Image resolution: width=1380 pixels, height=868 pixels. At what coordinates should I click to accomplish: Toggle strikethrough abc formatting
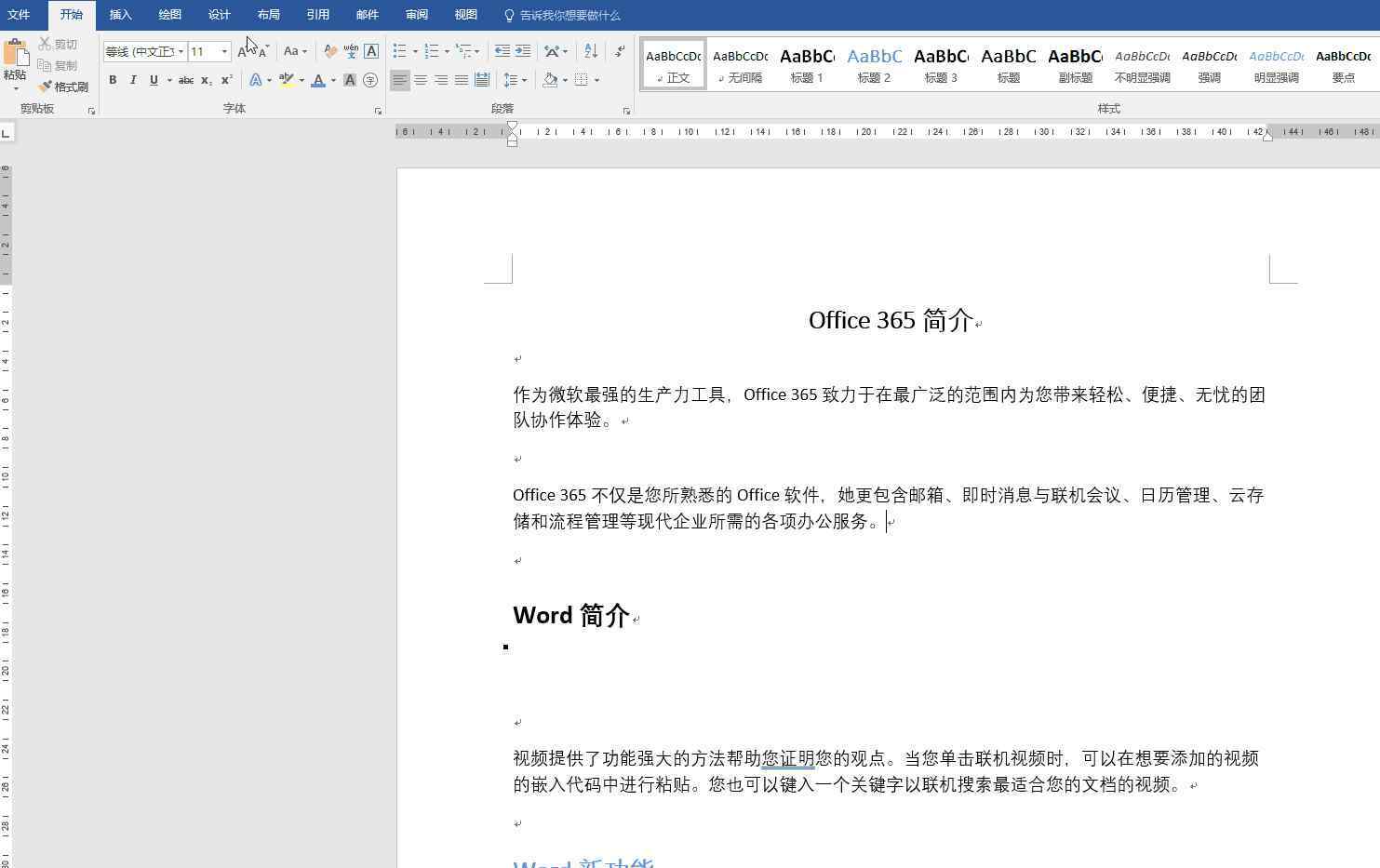tap(186, 80)
